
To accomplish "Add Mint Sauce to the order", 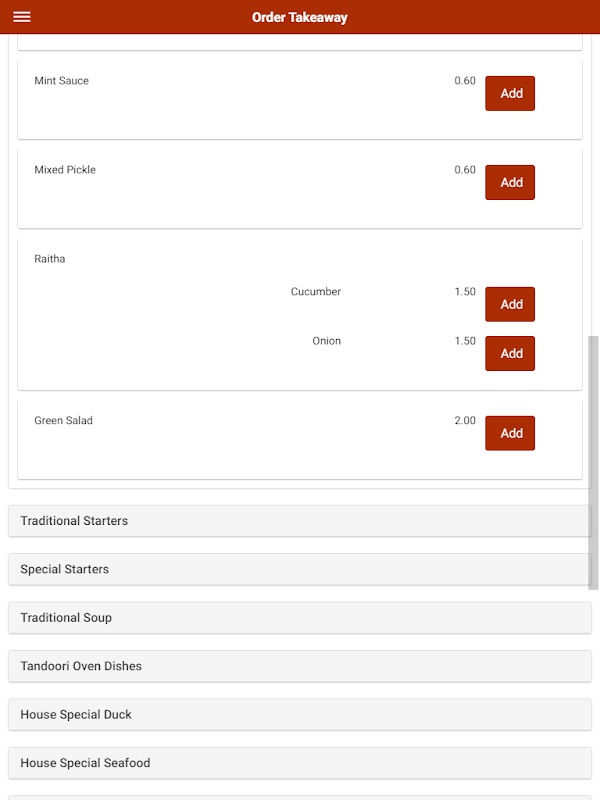I will [510, 93].
